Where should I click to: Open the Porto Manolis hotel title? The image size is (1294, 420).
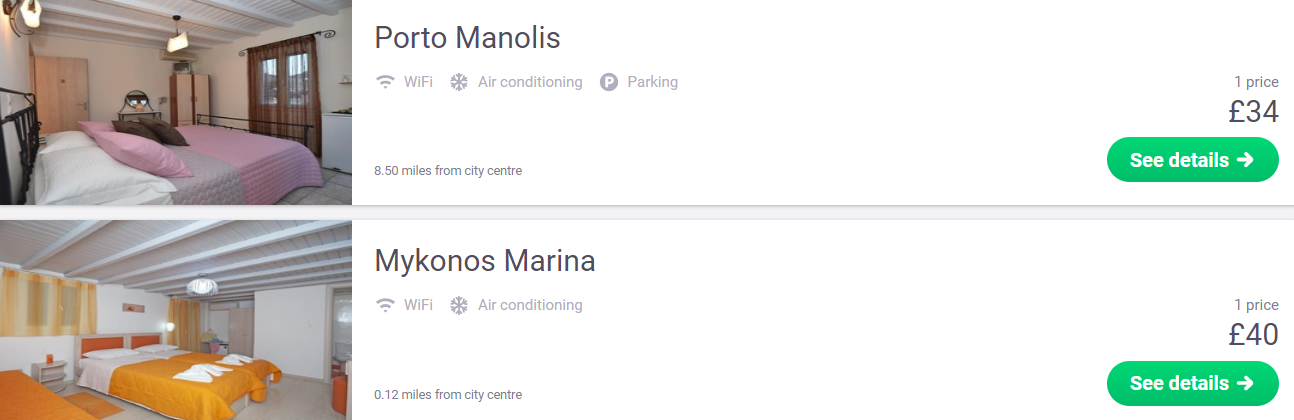tap(467, 38)
